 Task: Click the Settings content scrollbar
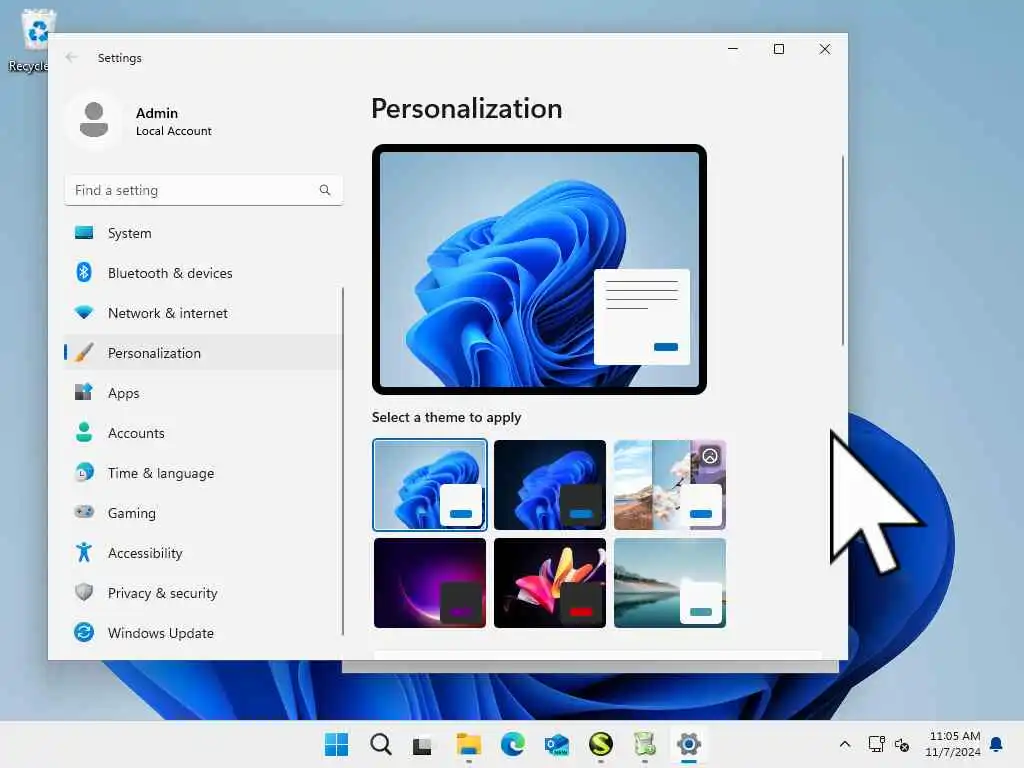pos(842,250)
